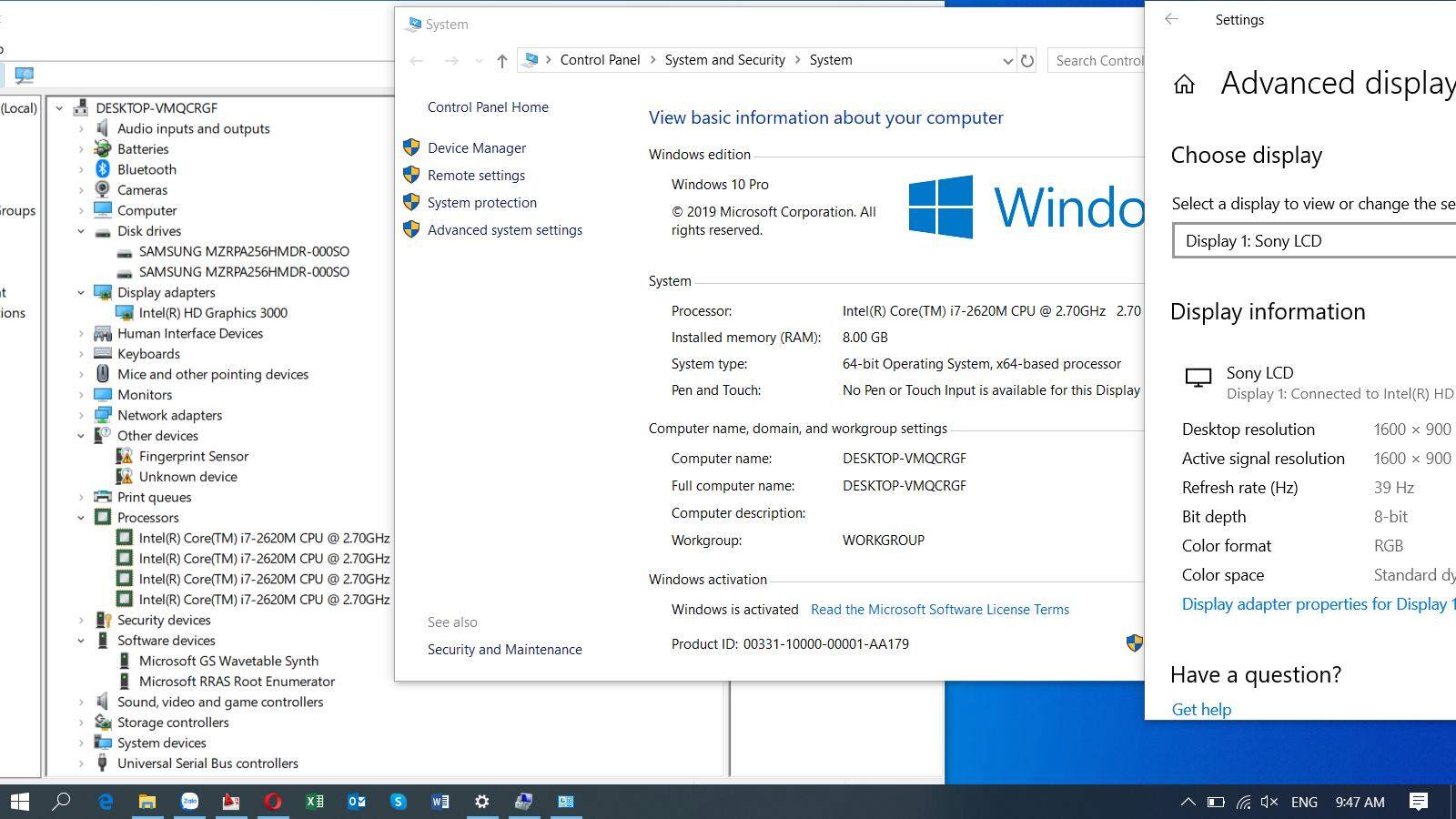The height and width of the screenshot is (819, 1456).
Task: Click the Up arrow navigation button
Action: [x=501, y=61]
